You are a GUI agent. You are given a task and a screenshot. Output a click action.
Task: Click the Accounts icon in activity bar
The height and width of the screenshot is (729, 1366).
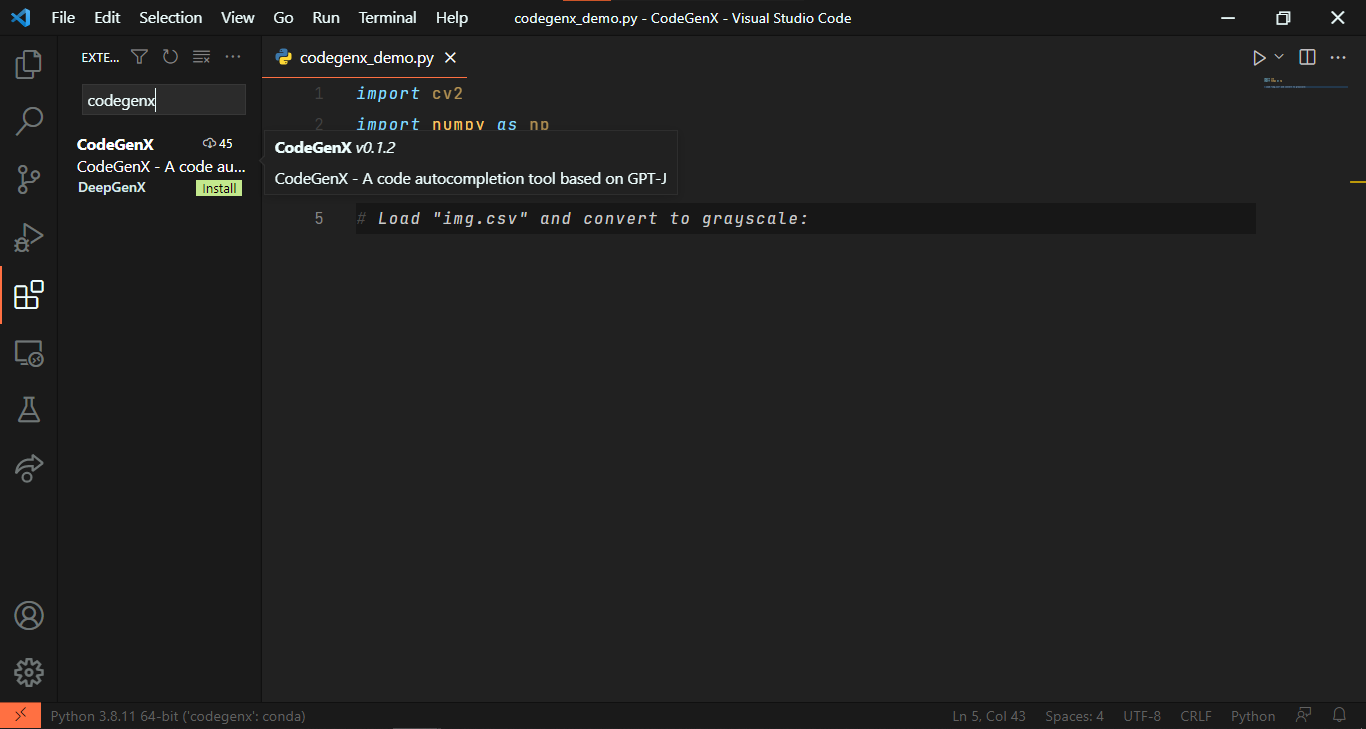(x=29, y=615)
